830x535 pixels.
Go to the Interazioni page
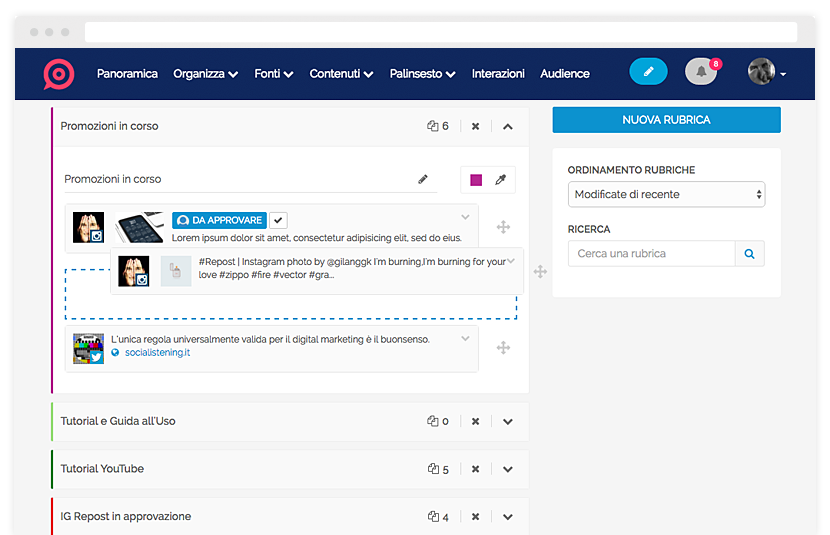tap(498, 74)
